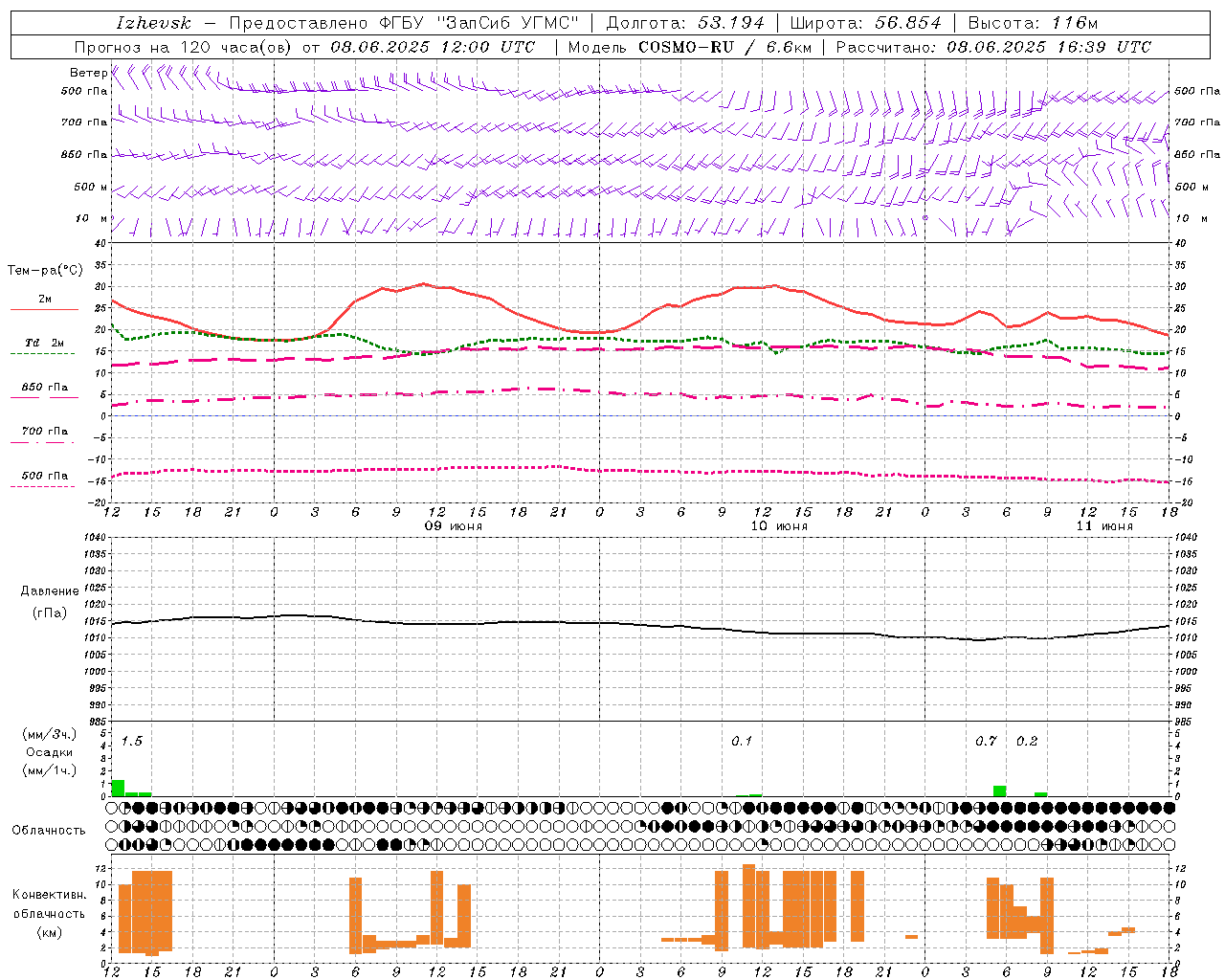Click the 'Ветер' wind panel label
Image resolution: width=1225 pixels, height=980 pixels.
[x=88, y=73]
